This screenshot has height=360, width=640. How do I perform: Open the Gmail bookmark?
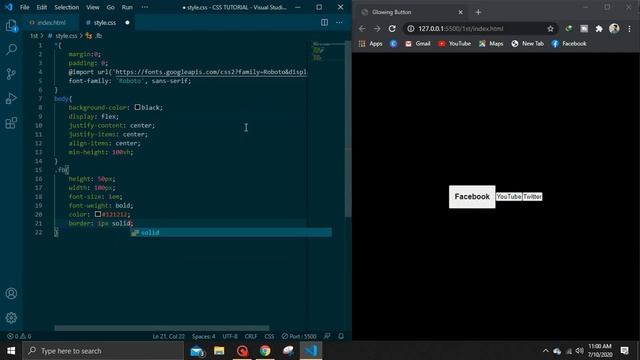(x=418, y=44)
